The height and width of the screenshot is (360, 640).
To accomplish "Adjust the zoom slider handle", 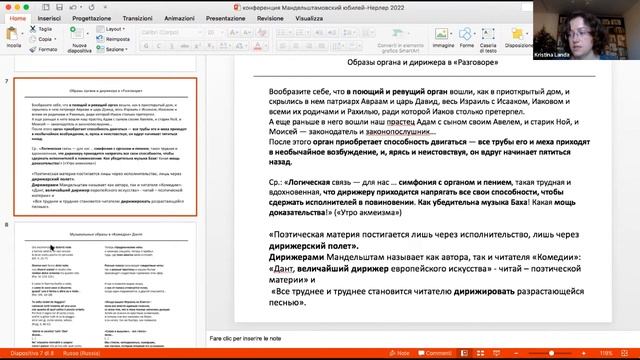I will (x=551, y=353).
